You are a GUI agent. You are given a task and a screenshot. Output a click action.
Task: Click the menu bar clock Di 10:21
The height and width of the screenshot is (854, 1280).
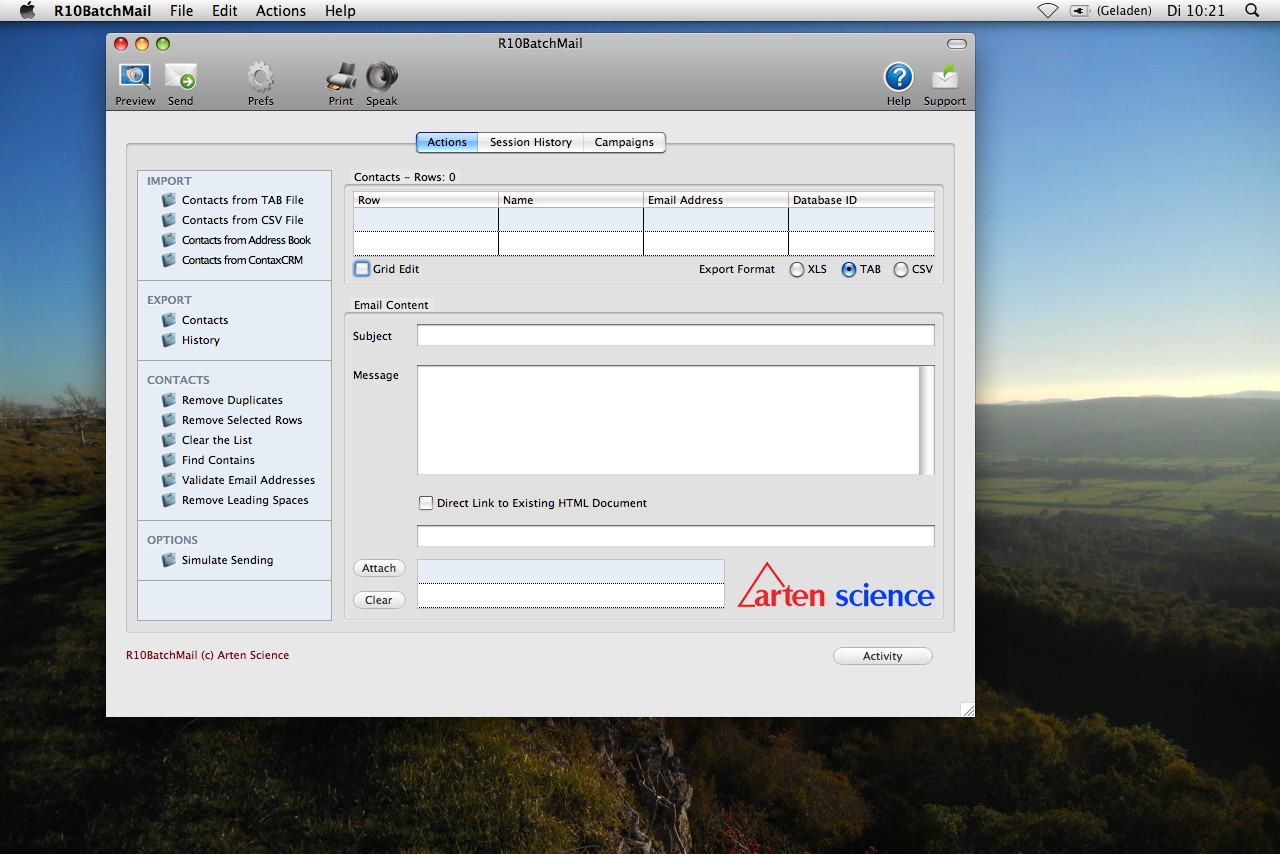tap(1196, 10)
